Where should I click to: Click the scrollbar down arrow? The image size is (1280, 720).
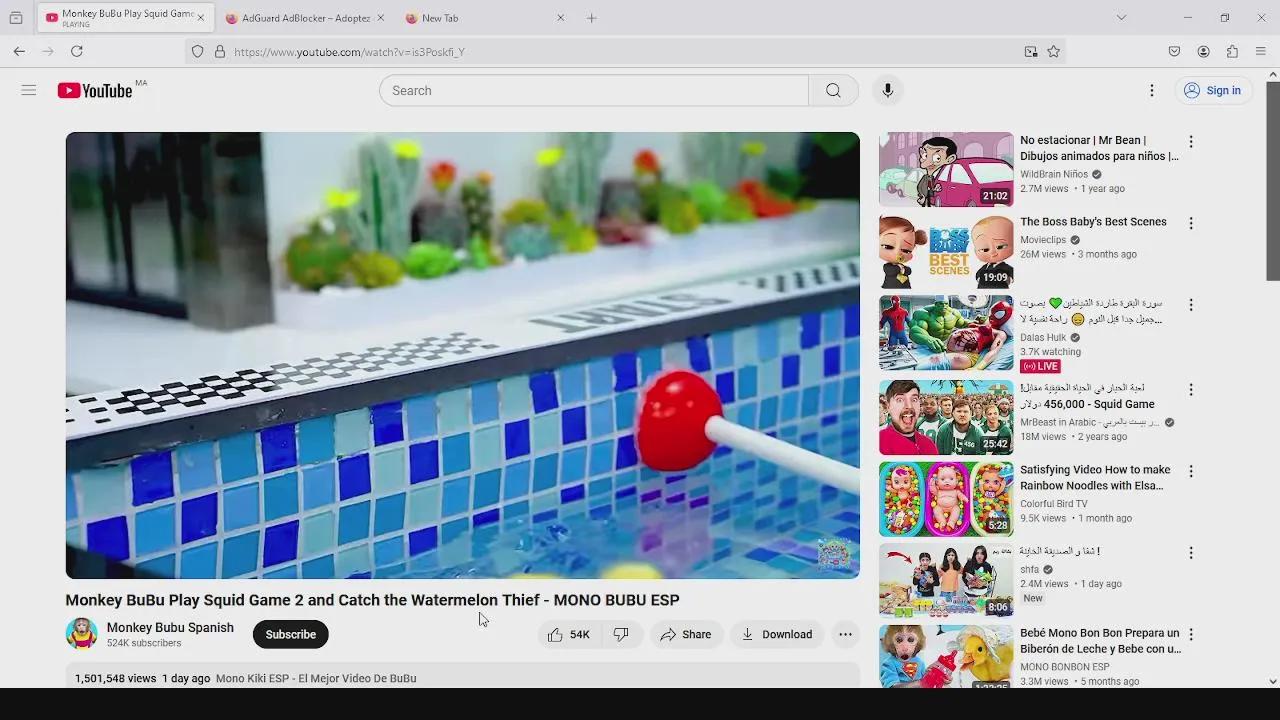click(1273, 681)
